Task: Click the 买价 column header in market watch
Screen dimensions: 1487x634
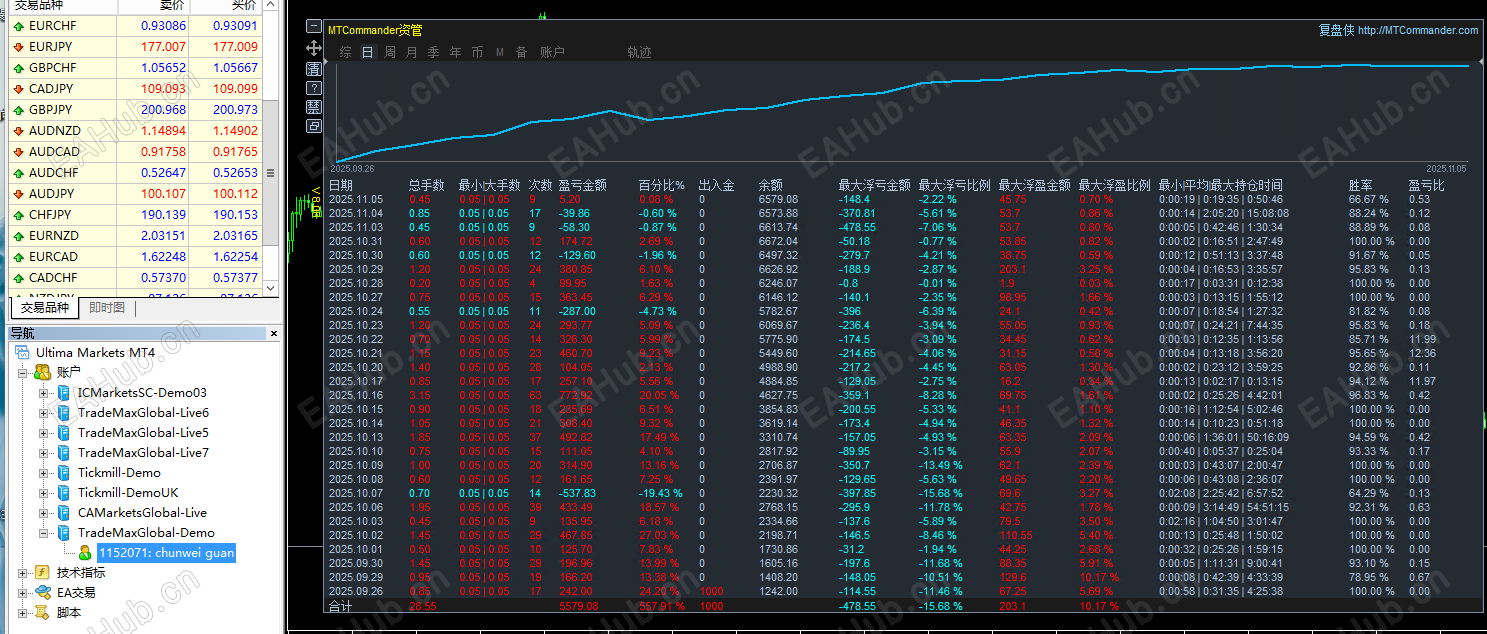Action: tap(224, 6)
